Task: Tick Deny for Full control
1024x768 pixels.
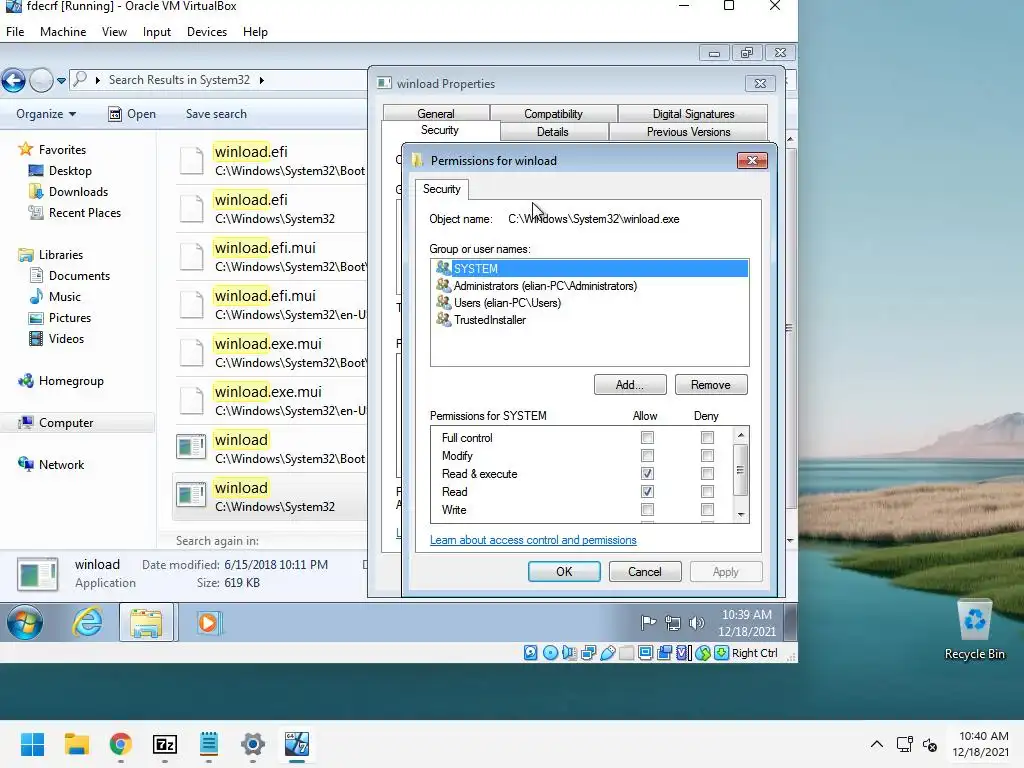Action: (x=707, y=438)
